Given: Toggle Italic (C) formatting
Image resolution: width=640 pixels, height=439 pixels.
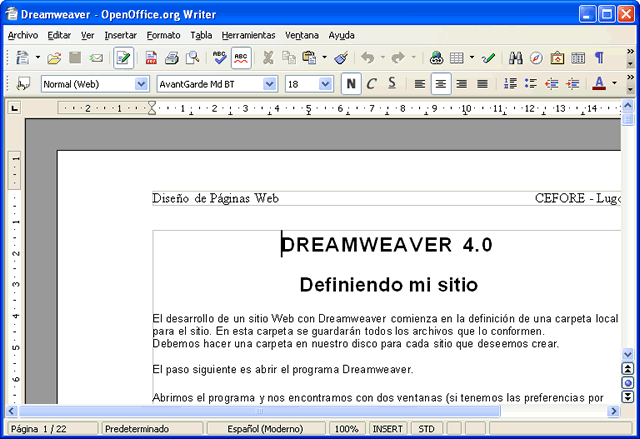Looking at the screenshot, I should point(371,84).
